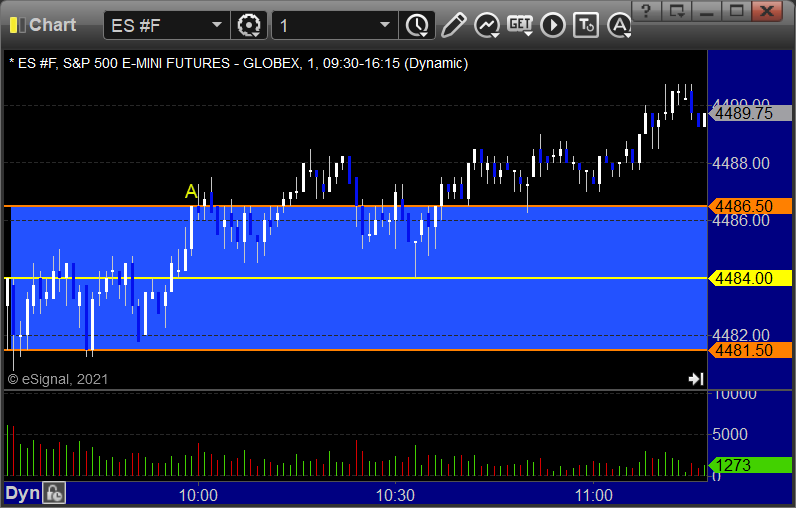Click the 11:00 time axis label
The width and height of the screenshot is (796, 508).
[x=593, y=495]
